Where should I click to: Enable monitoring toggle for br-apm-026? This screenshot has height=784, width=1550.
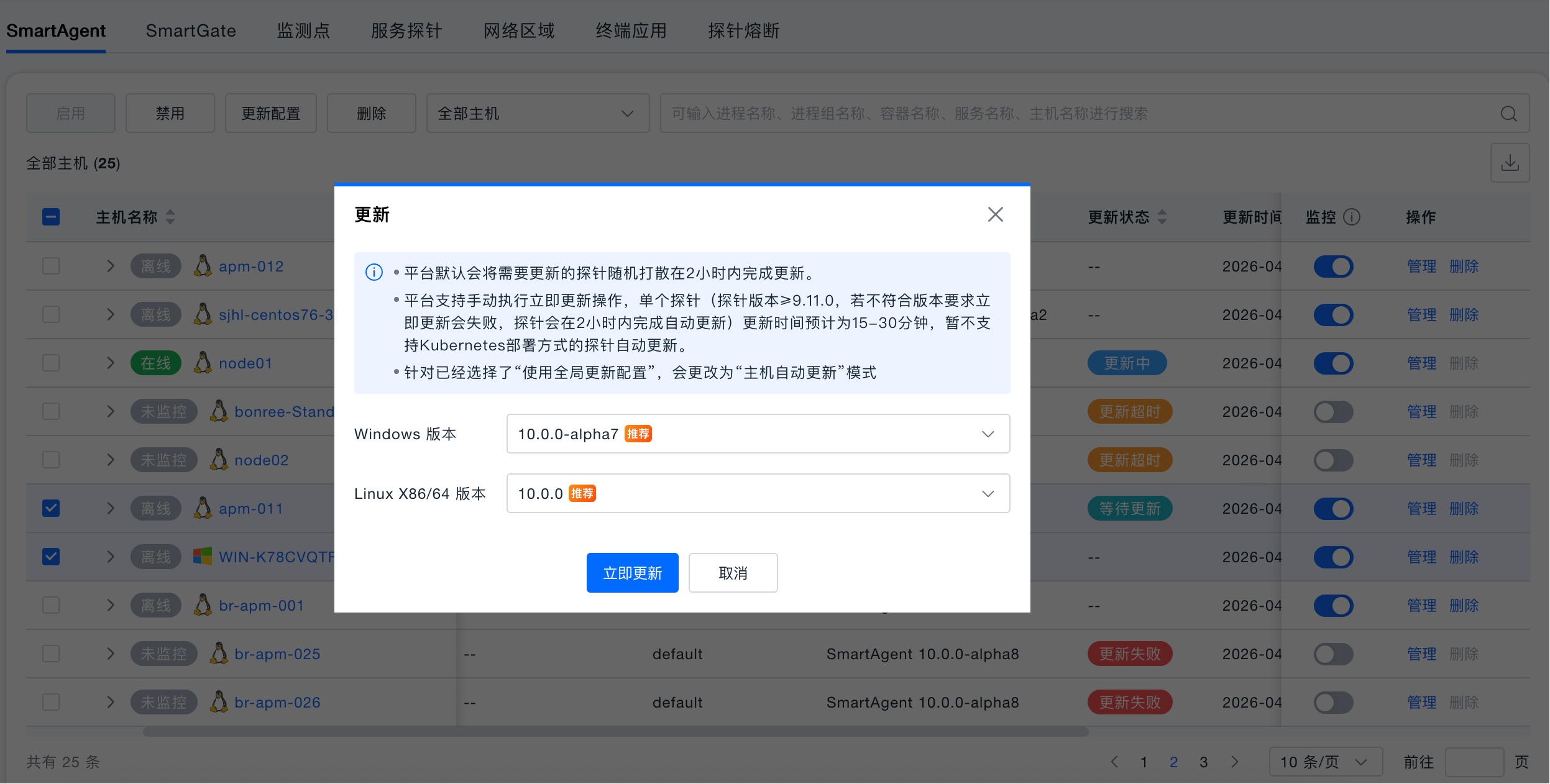pyautogui.click(x=1333, y=703)
